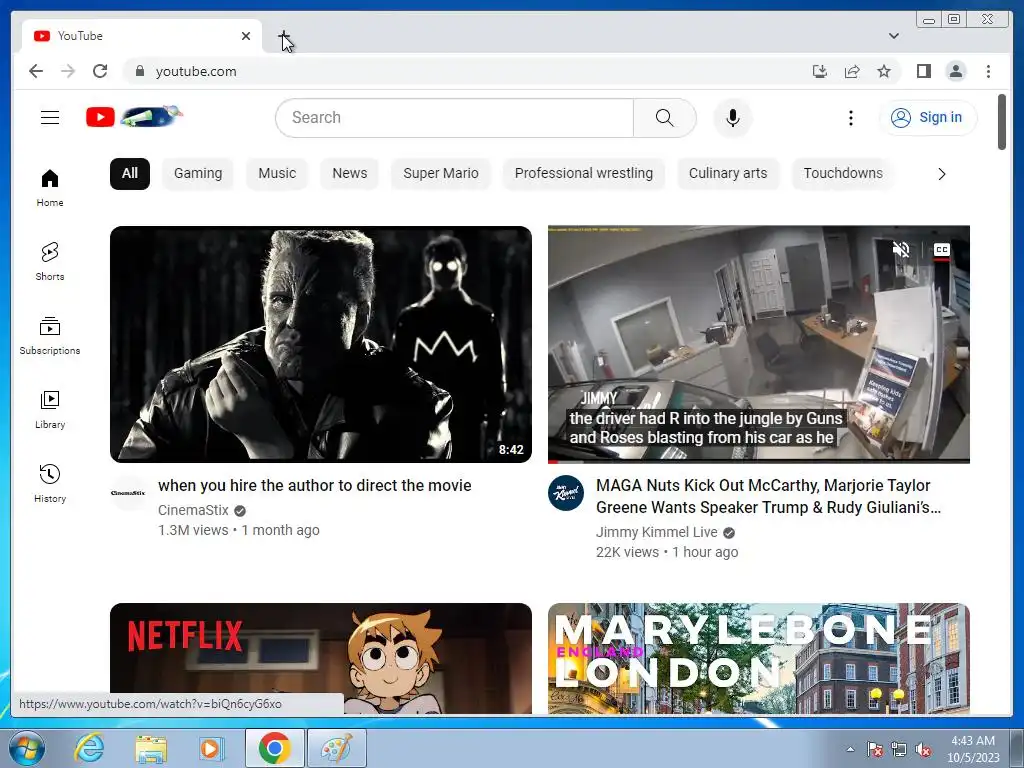Reload the YouTube page
Screen dimensions: 1024x768
tap(100, 71)
